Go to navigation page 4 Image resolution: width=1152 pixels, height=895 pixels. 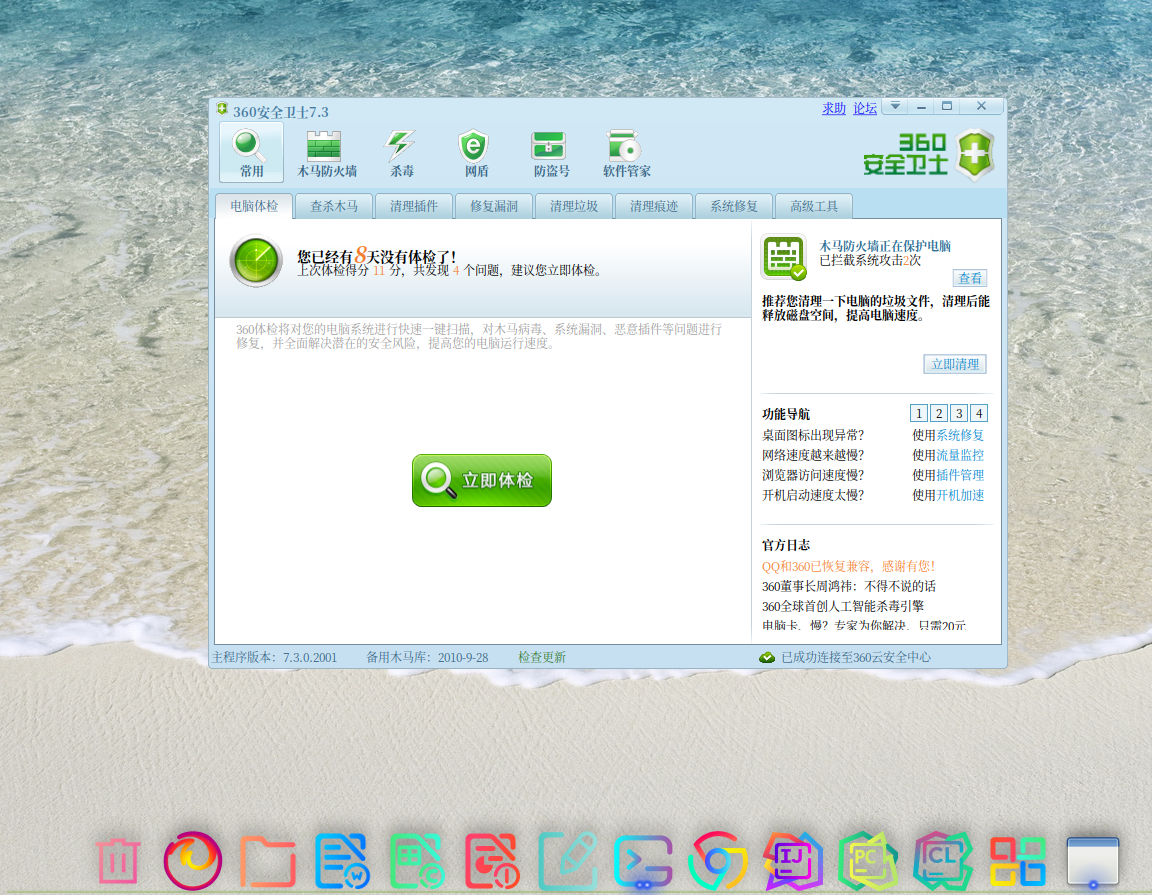[x=979, y=413]
